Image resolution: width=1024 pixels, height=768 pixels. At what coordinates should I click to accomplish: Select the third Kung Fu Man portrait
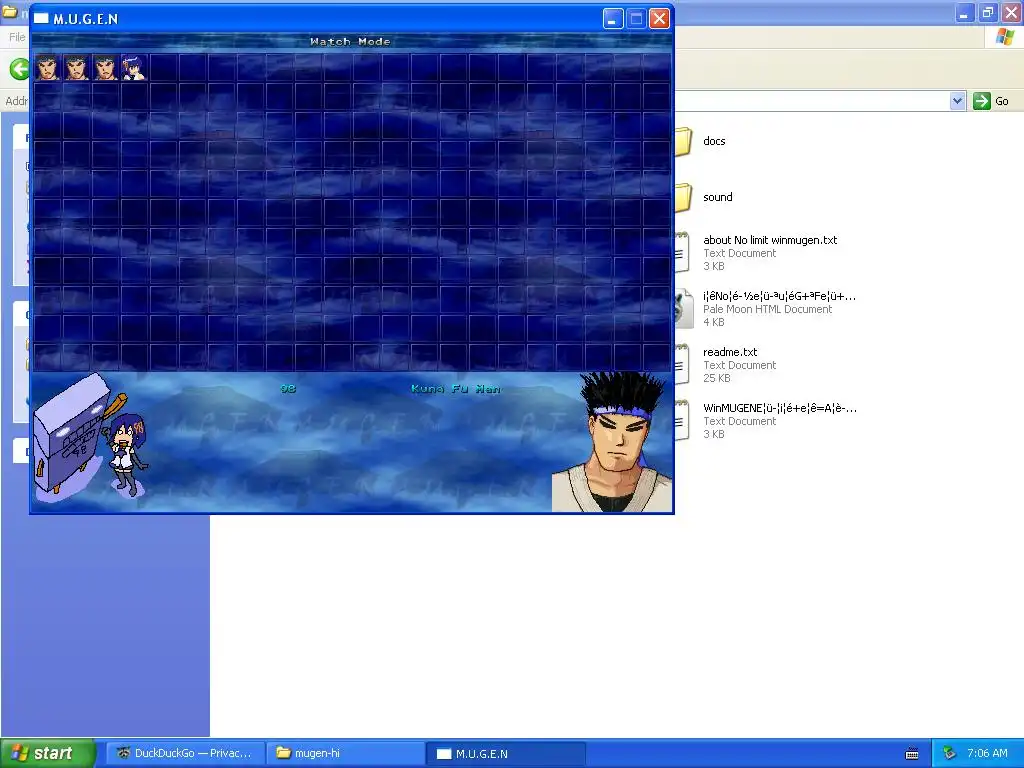point(105,68)
